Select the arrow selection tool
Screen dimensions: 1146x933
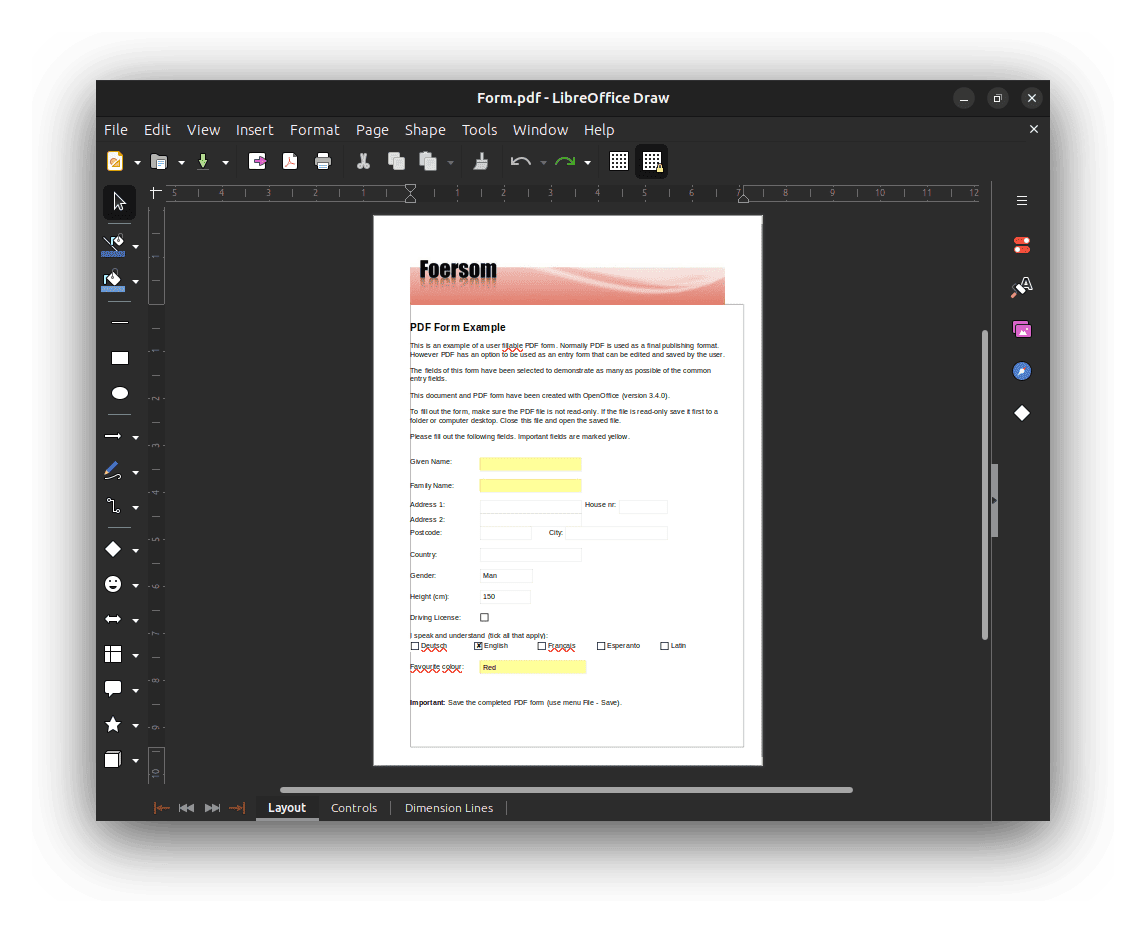119,202
